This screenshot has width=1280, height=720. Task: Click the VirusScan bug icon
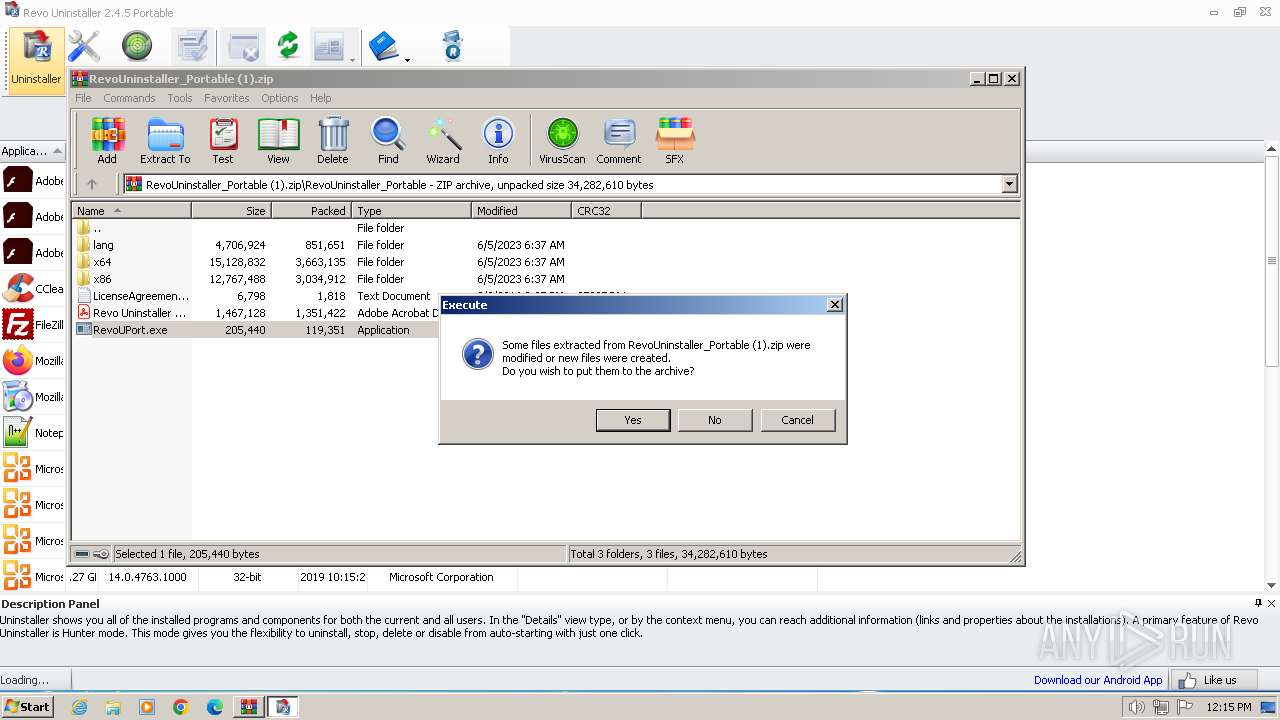coord(562,141)
